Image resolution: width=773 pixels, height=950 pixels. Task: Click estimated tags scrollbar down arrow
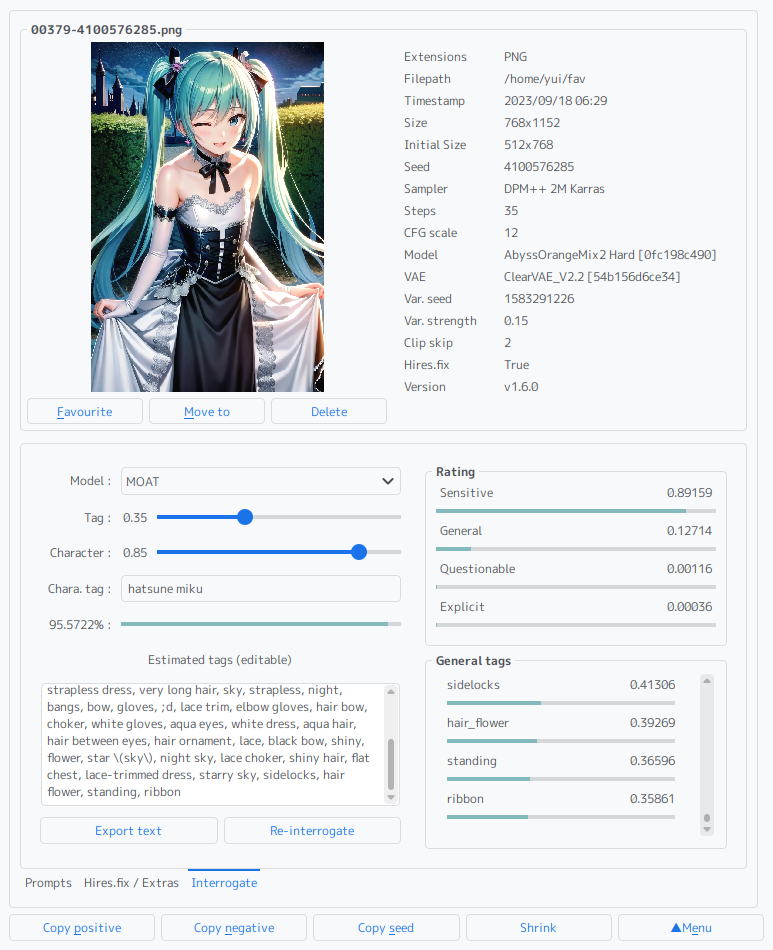pyautogui.click(x=391, y=797)
